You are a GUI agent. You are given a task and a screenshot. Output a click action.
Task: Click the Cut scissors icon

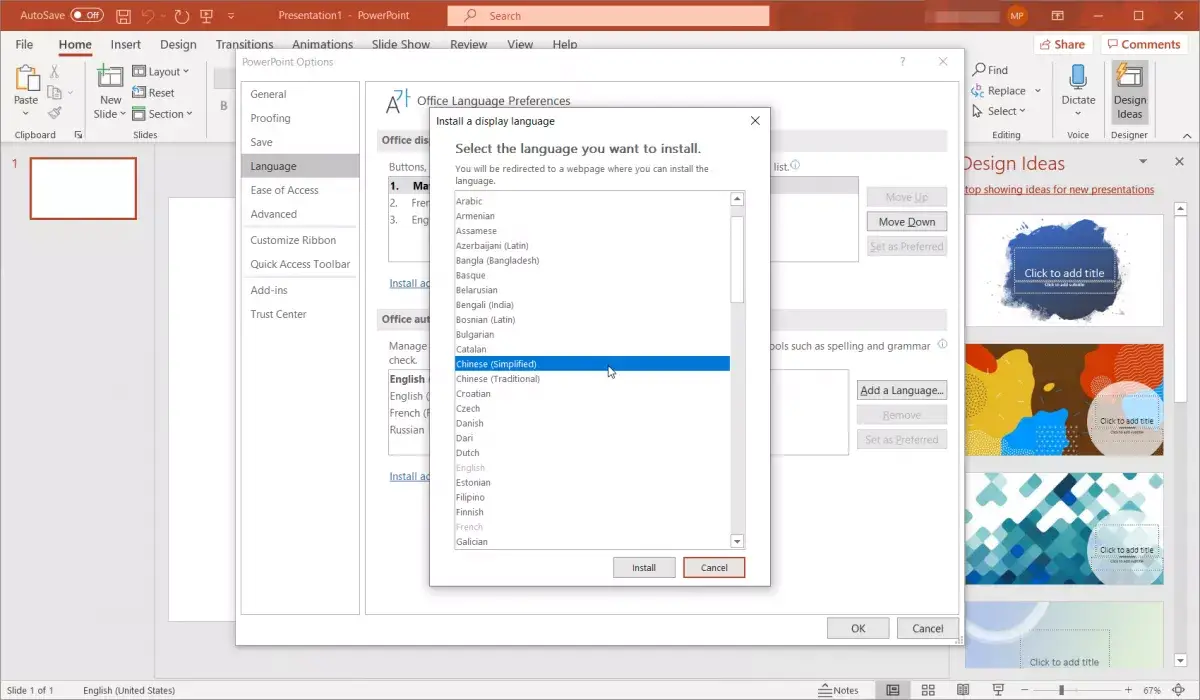[x=54, y=71]
